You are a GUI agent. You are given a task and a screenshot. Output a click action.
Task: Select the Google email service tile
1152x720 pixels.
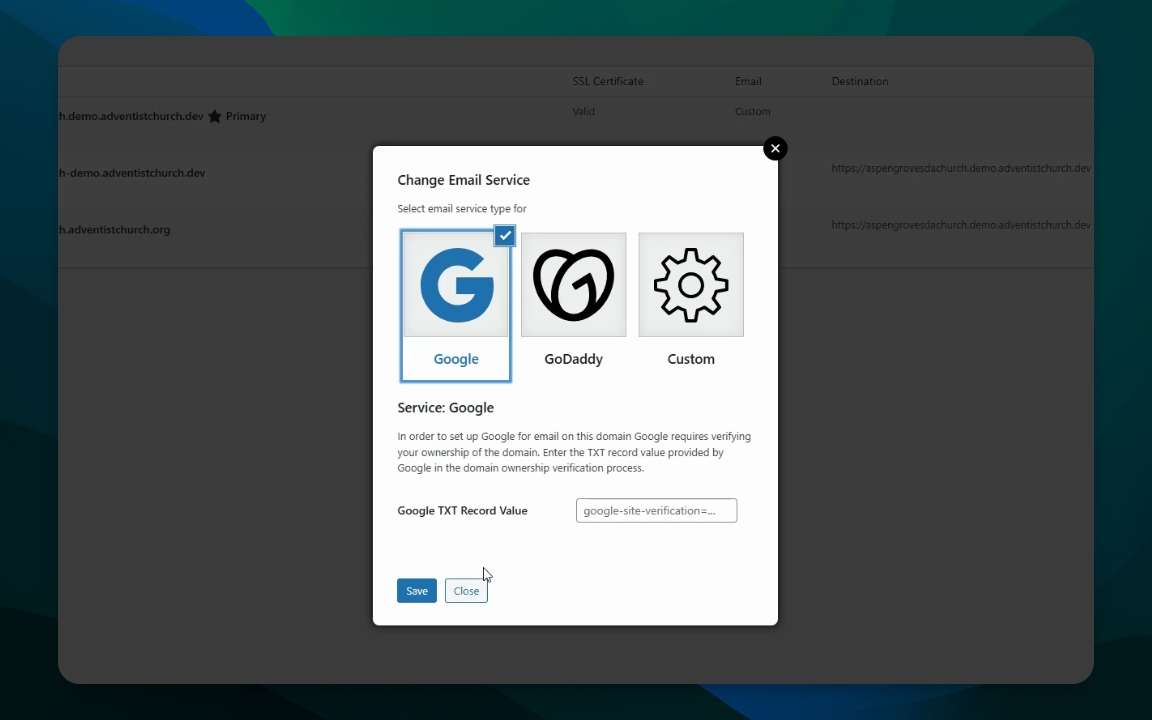tap(456, 306)
